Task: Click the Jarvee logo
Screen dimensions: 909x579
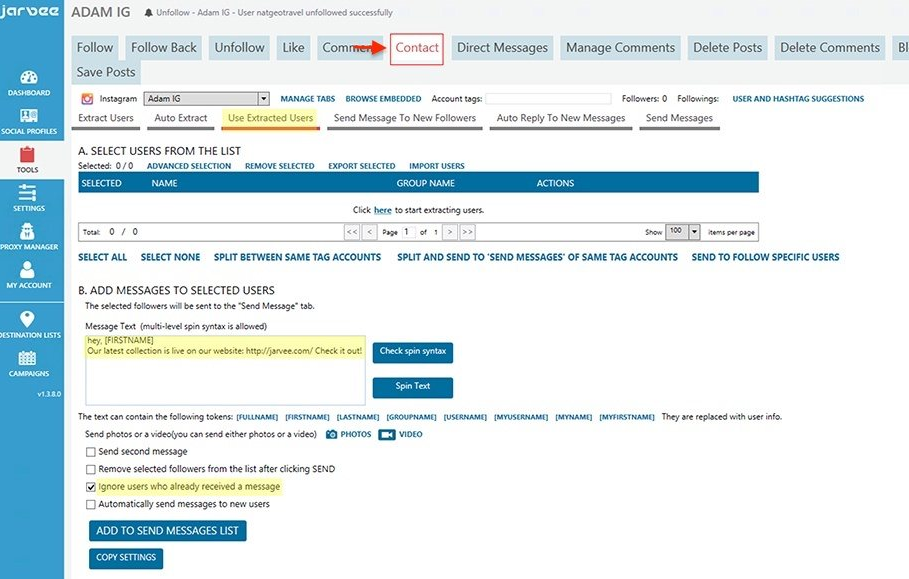Action: pos(30,12)
